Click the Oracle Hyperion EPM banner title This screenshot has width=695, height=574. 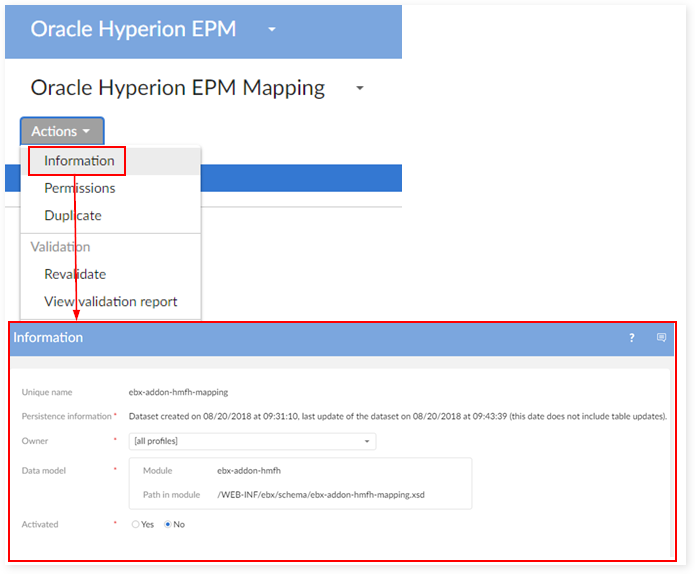[133, 29]
